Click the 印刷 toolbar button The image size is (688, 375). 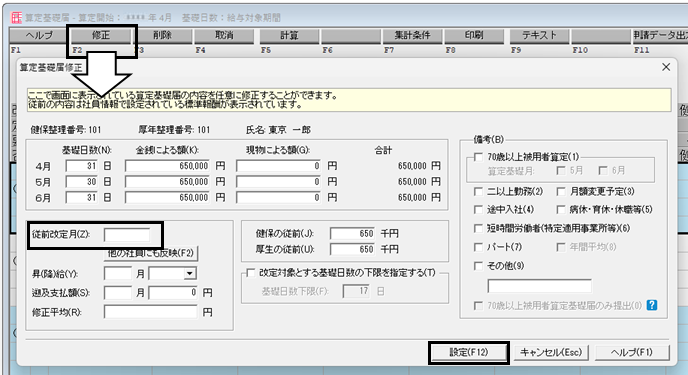point(474,36)
